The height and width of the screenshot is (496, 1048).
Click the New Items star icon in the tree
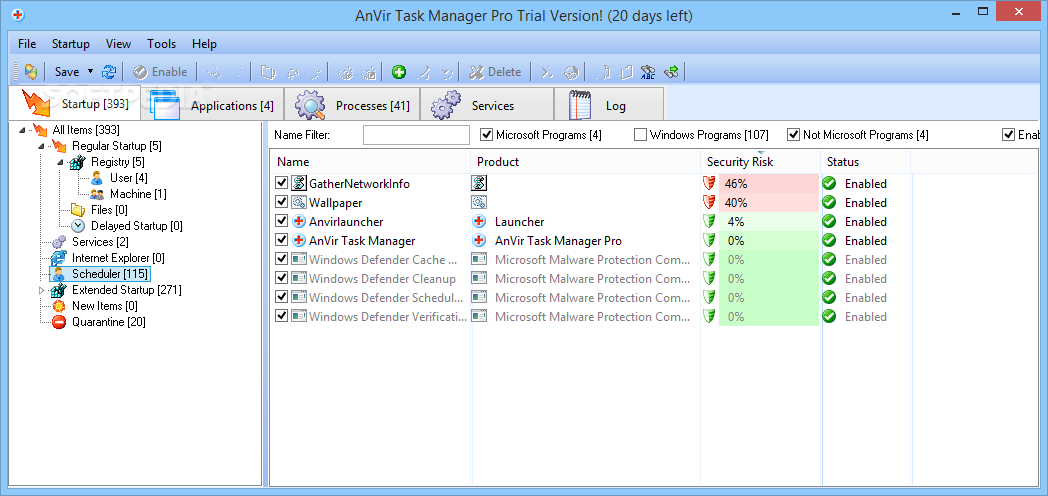(x=59, y=305)
